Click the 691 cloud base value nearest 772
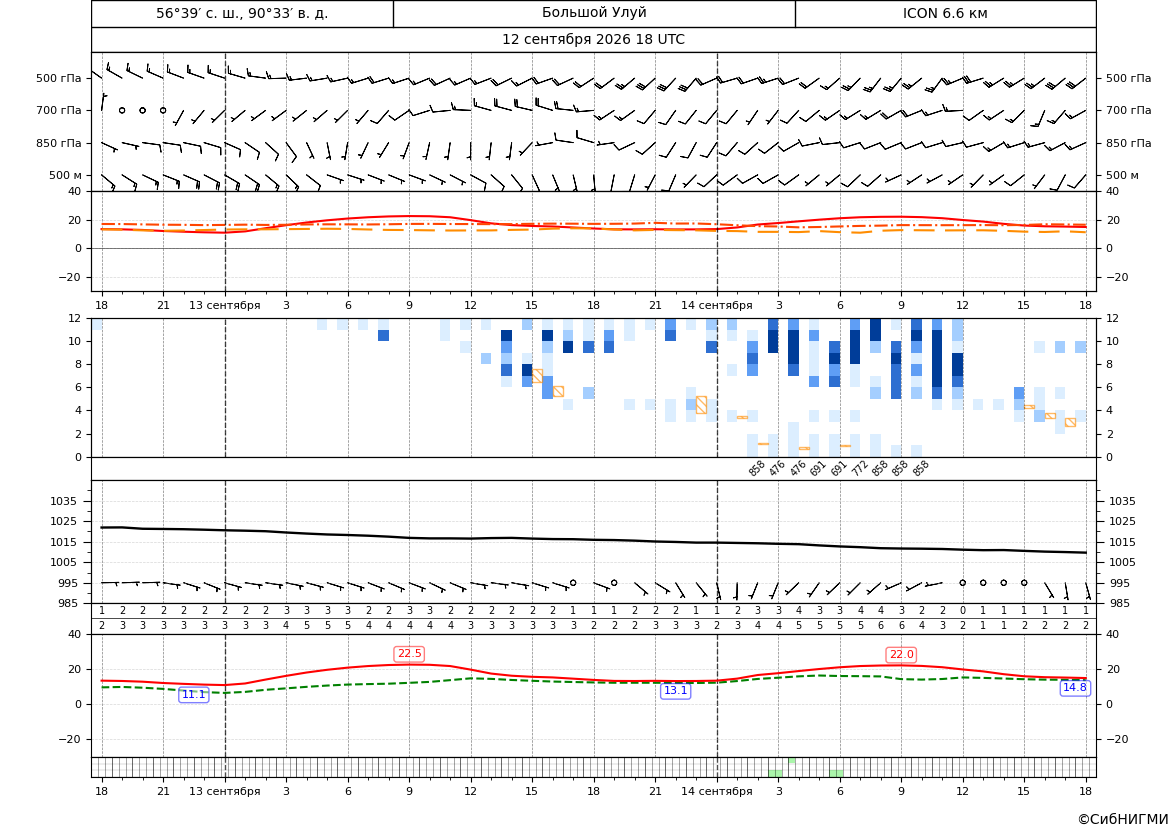The height and width of the screenshot is (827, 1169). (839, 468)
